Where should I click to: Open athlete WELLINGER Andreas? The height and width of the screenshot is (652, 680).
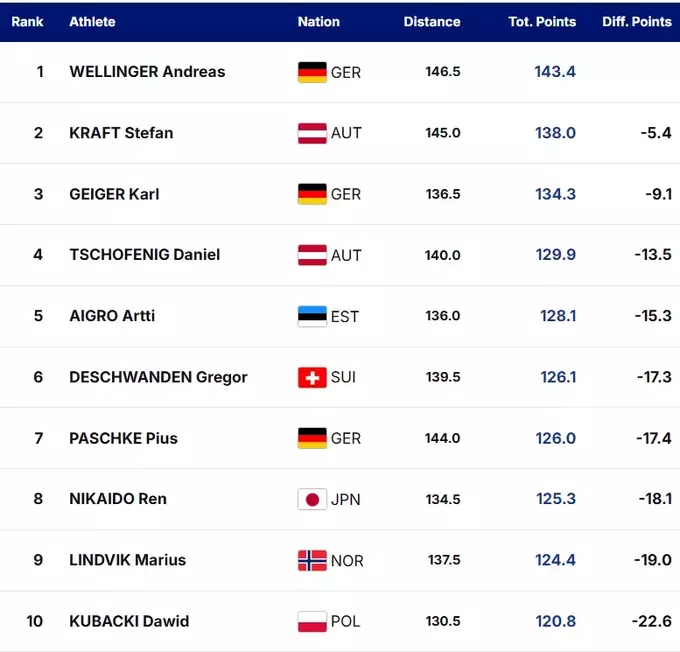point(147,72)
